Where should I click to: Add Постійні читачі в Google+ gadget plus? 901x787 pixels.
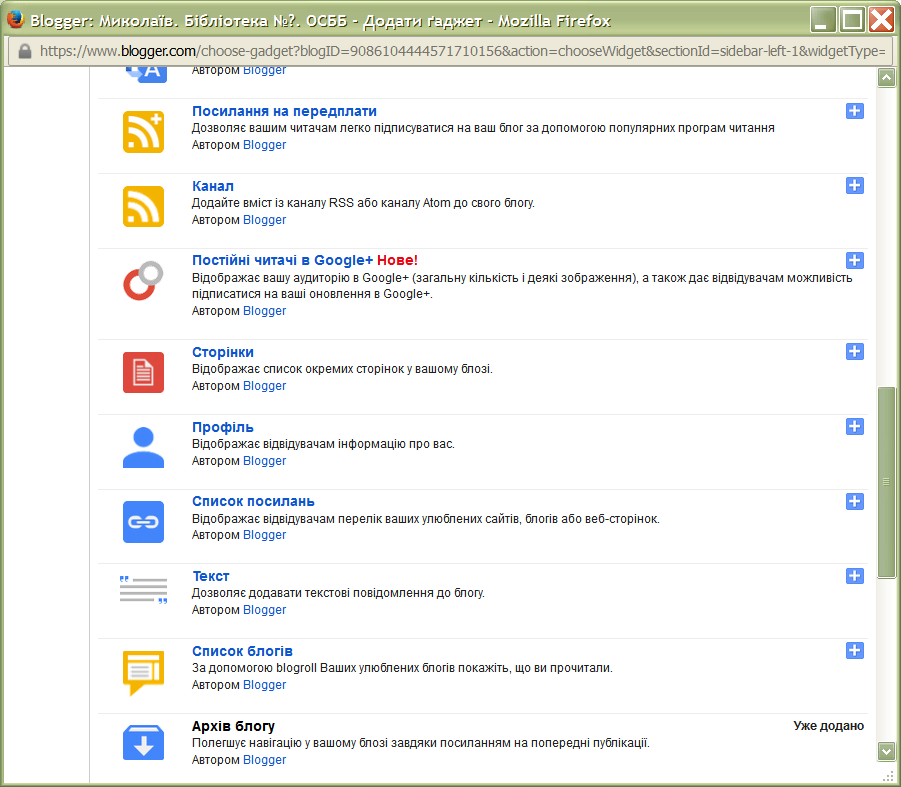tap(854, 260)
